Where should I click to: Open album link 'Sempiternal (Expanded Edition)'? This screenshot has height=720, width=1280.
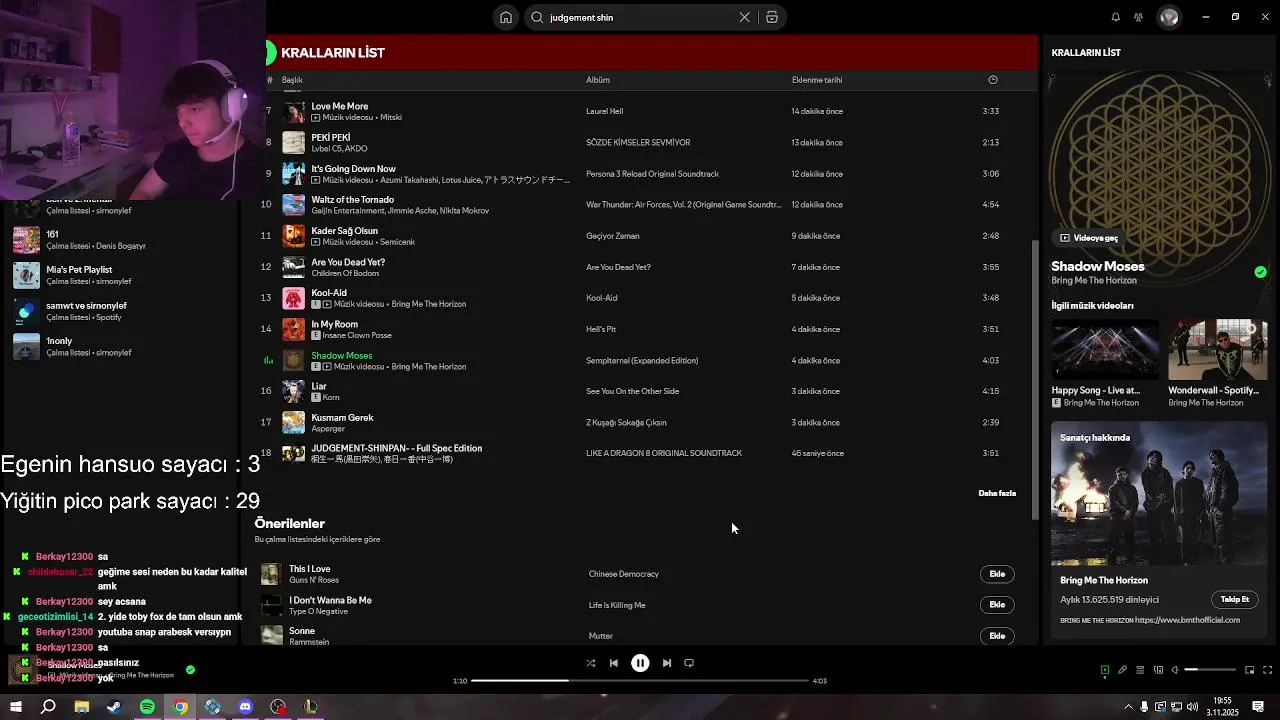(642, 360)
